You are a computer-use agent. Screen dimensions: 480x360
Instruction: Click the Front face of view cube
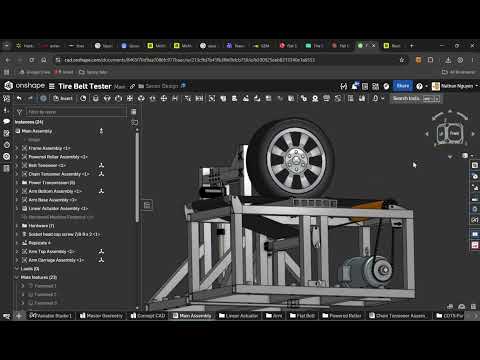coord(454,133)
